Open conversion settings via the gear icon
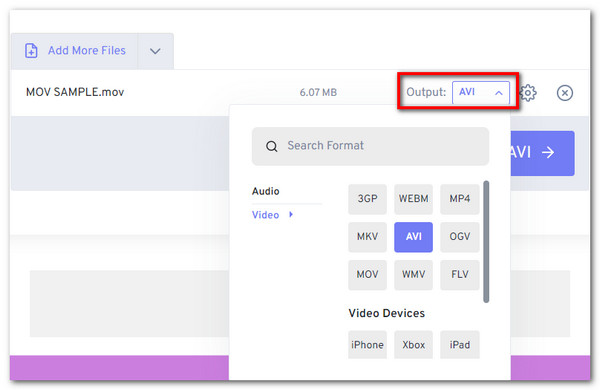Screen dimensions: 600x390 pyautogui.click(x=528, y=93)
